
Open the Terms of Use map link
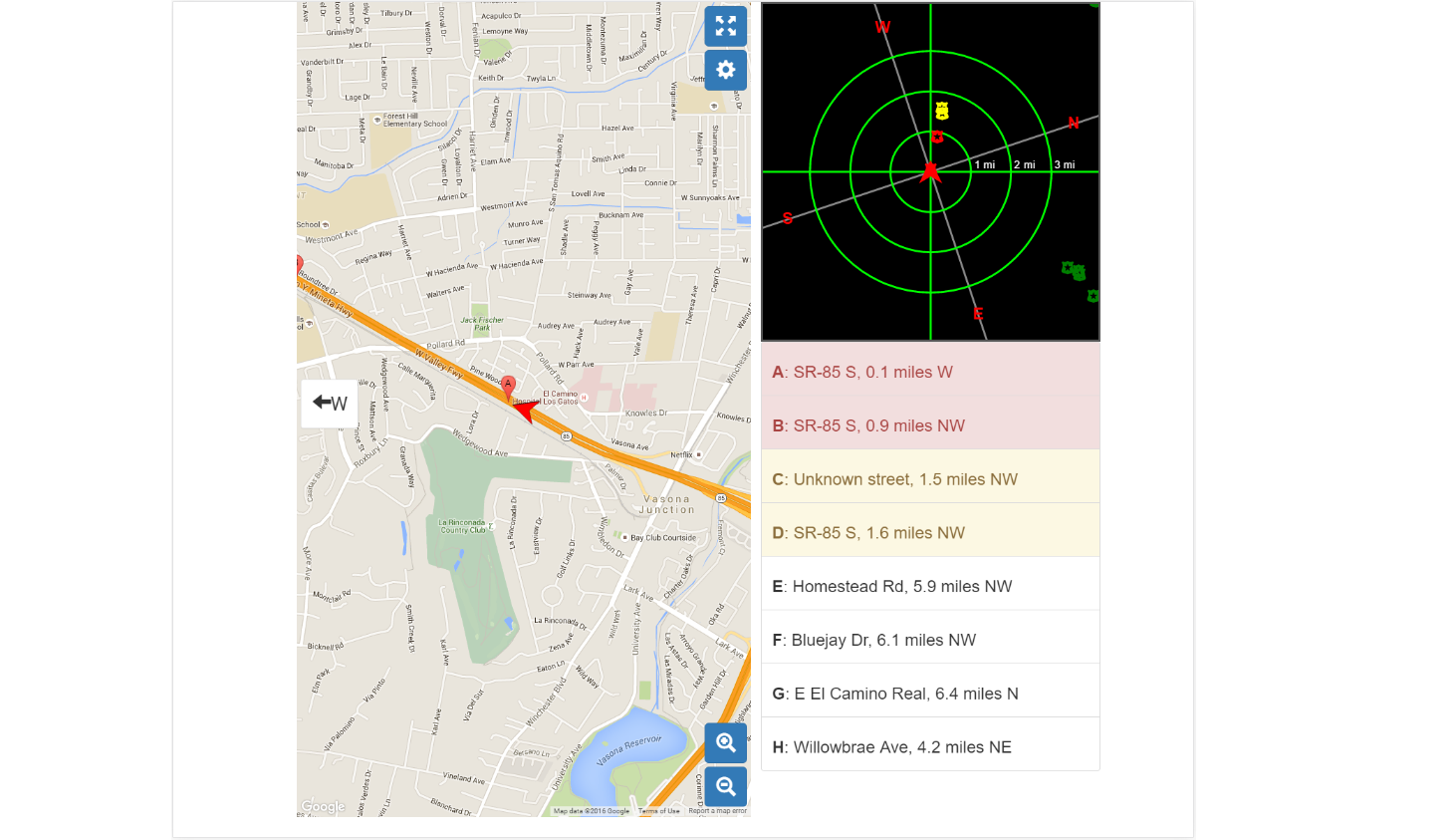(659, 811)
